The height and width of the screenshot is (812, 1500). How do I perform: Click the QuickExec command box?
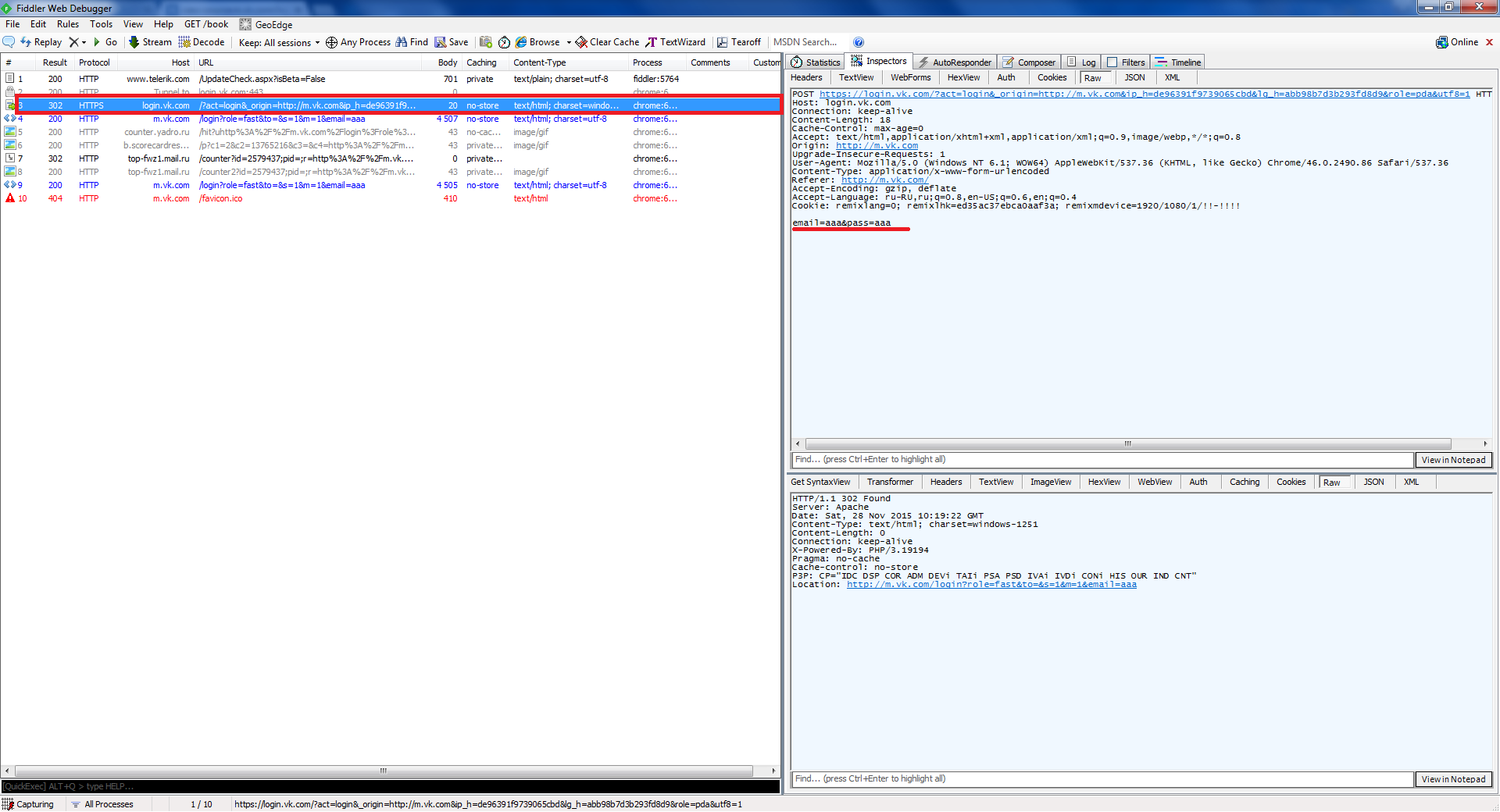[x=390, y=786]
